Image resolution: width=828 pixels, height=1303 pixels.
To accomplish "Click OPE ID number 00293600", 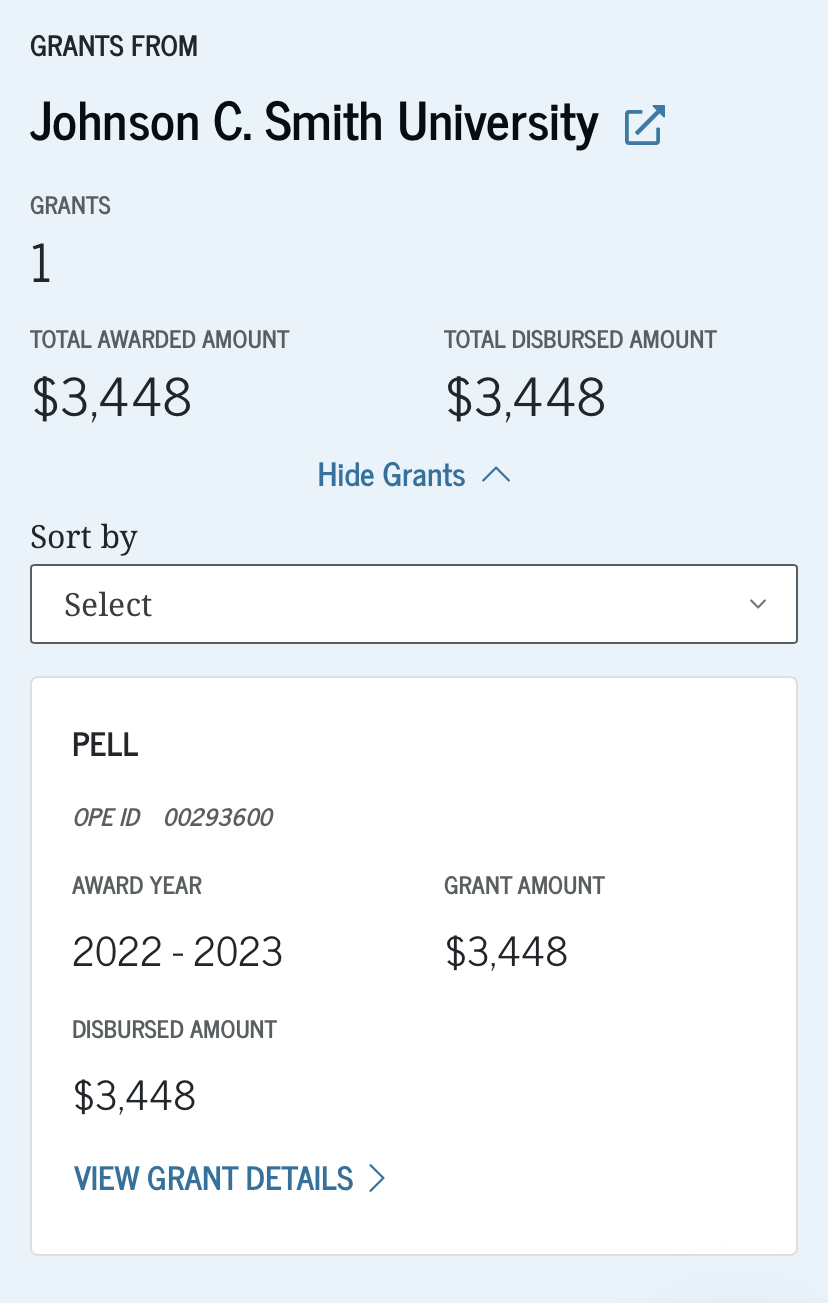I will tap(218, 818).
